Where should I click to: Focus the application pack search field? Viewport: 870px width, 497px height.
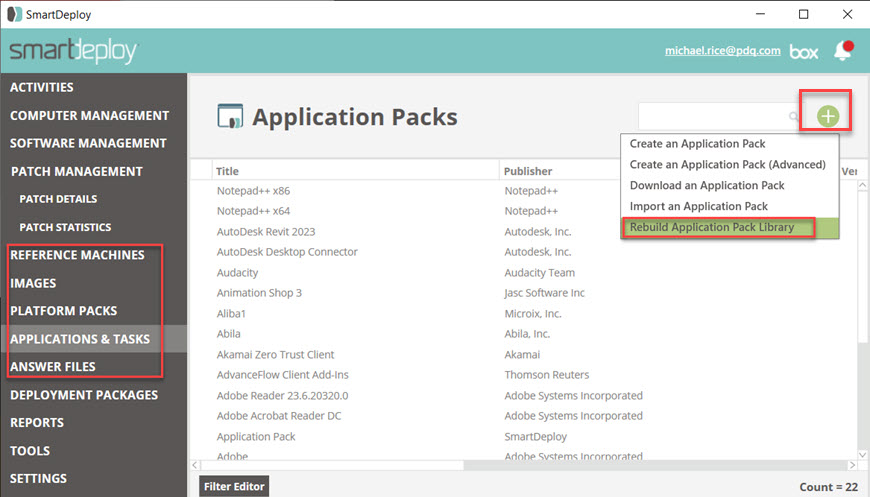pyautogui.click(x=719, y=116)
